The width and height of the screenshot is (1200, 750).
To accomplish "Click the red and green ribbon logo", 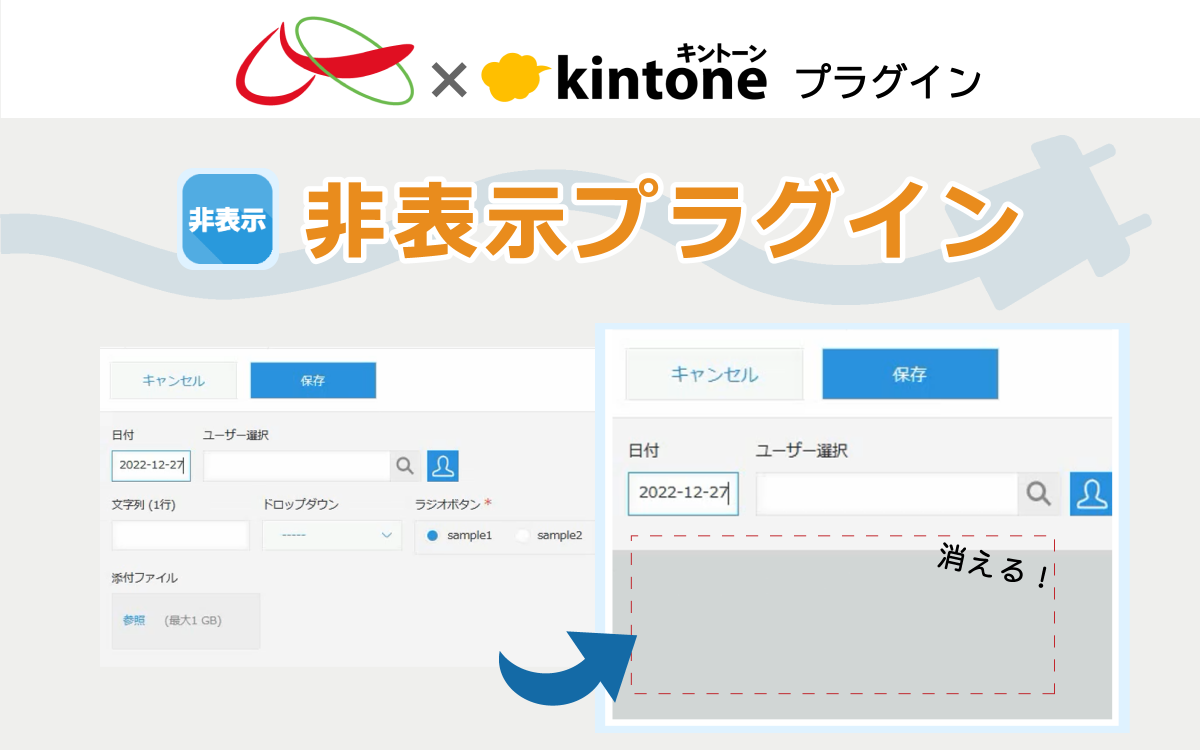I will coord(325,61).
